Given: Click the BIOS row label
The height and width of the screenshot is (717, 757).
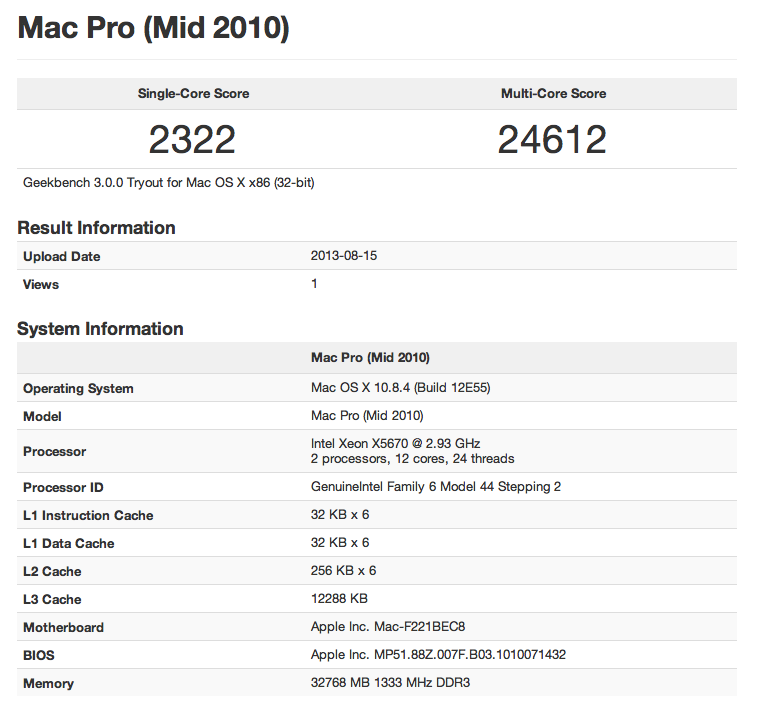Looking at the screenshot, I should [x=39, y=656].
